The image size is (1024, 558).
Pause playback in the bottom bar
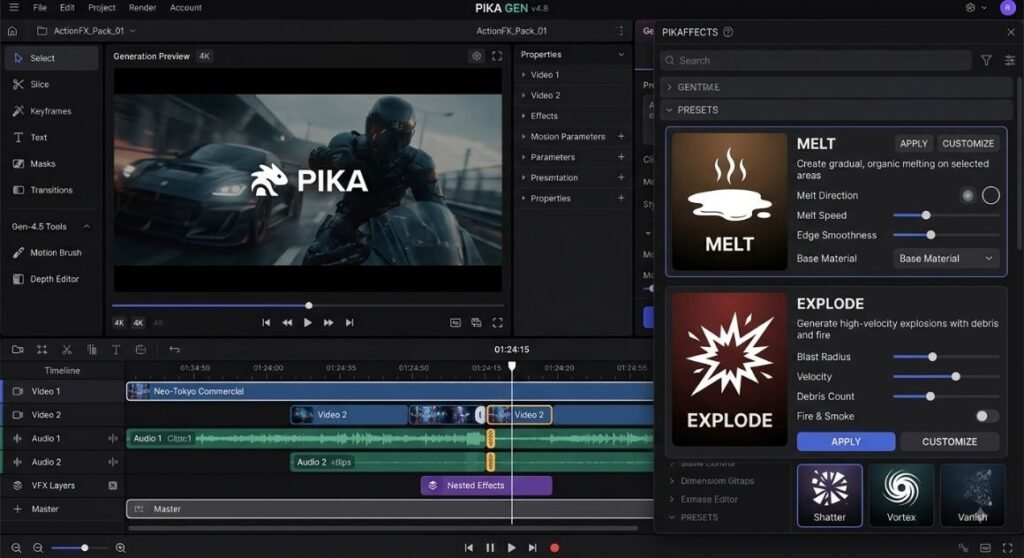click(490, 548)
